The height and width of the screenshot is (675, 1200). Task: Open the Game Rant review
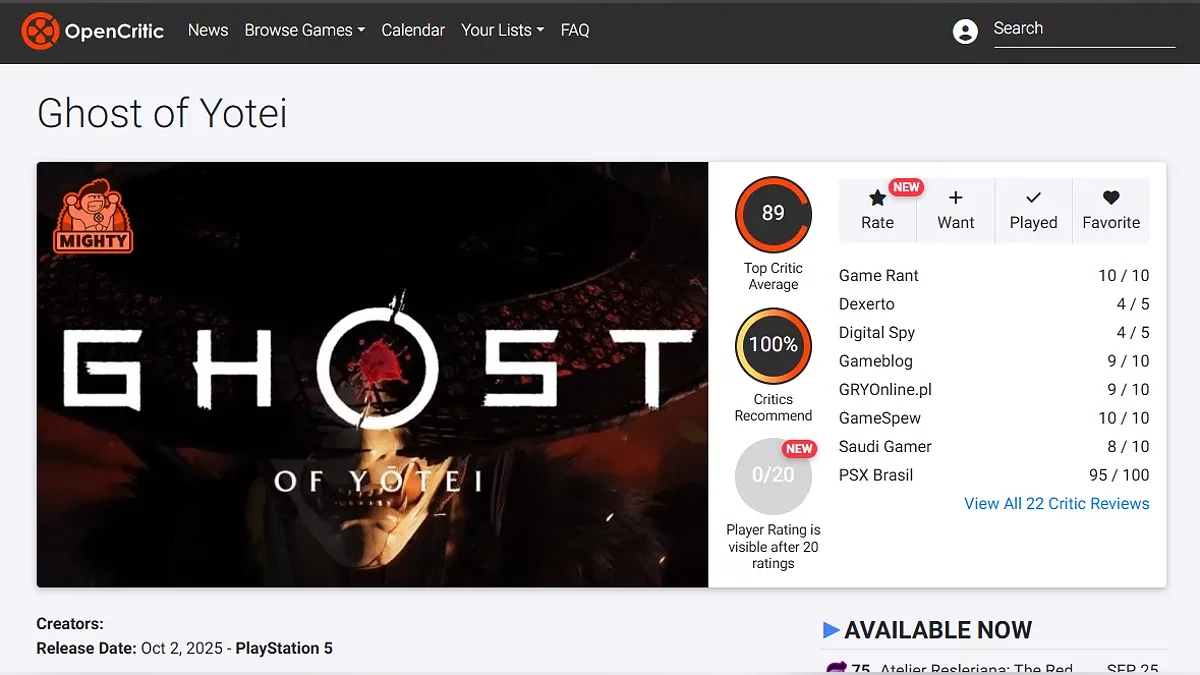994,276
